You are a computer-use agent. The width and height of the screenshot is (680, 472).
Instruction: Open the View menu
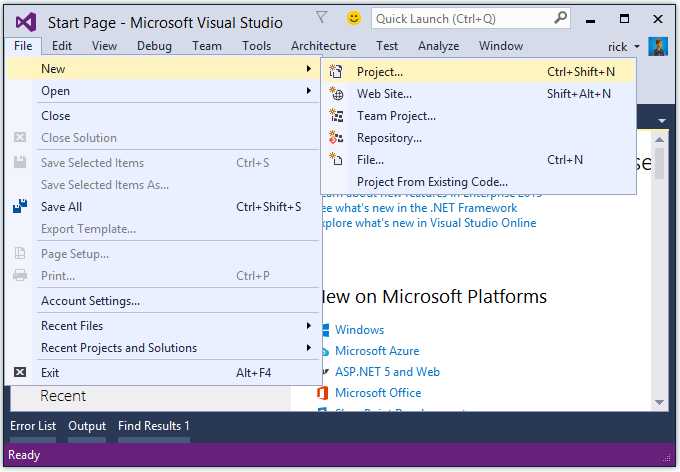104,46
